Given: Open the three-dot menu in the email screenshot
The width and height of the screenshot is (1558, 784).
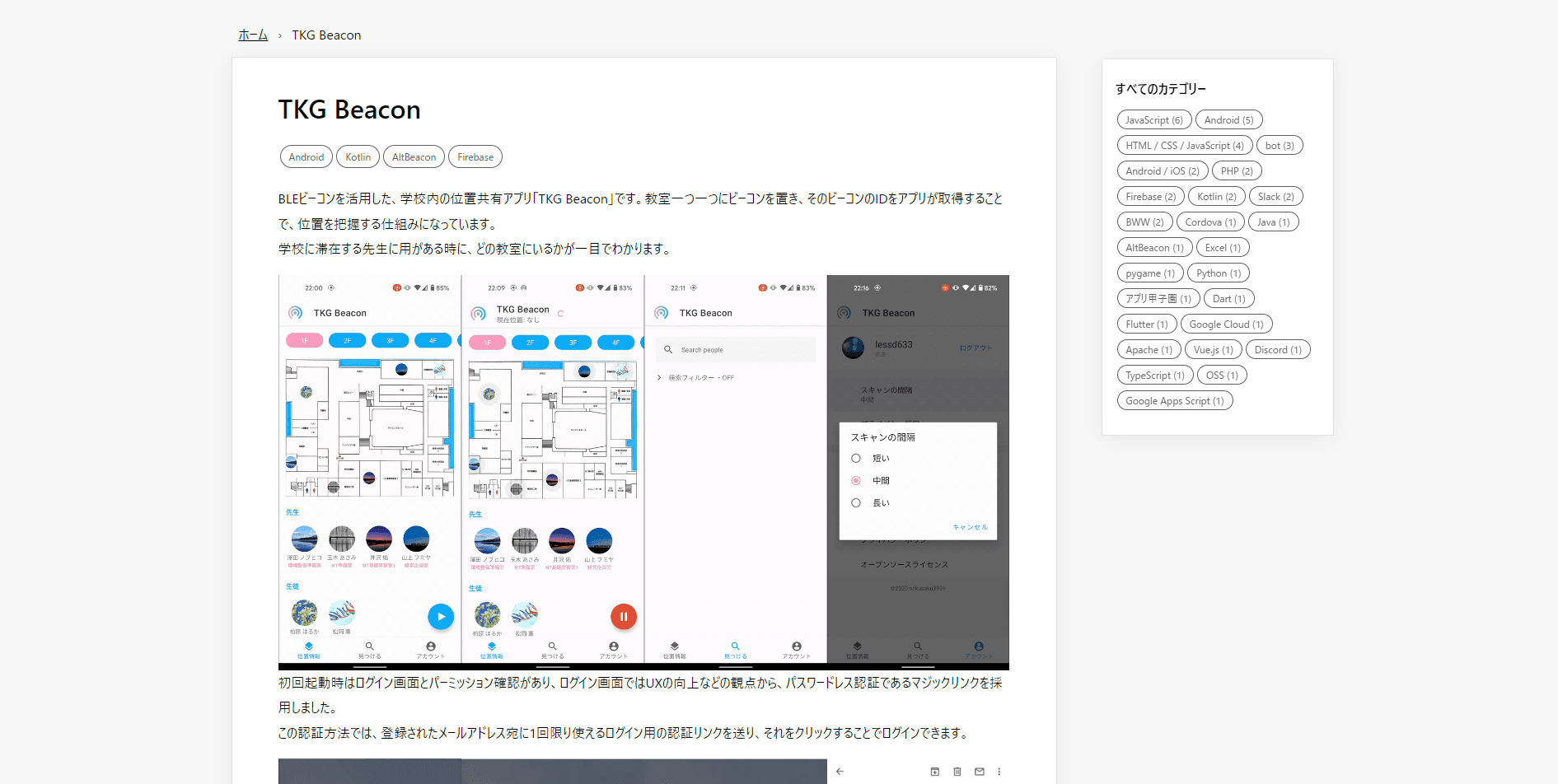Looking at the screenshot, I should pos(999,772).
